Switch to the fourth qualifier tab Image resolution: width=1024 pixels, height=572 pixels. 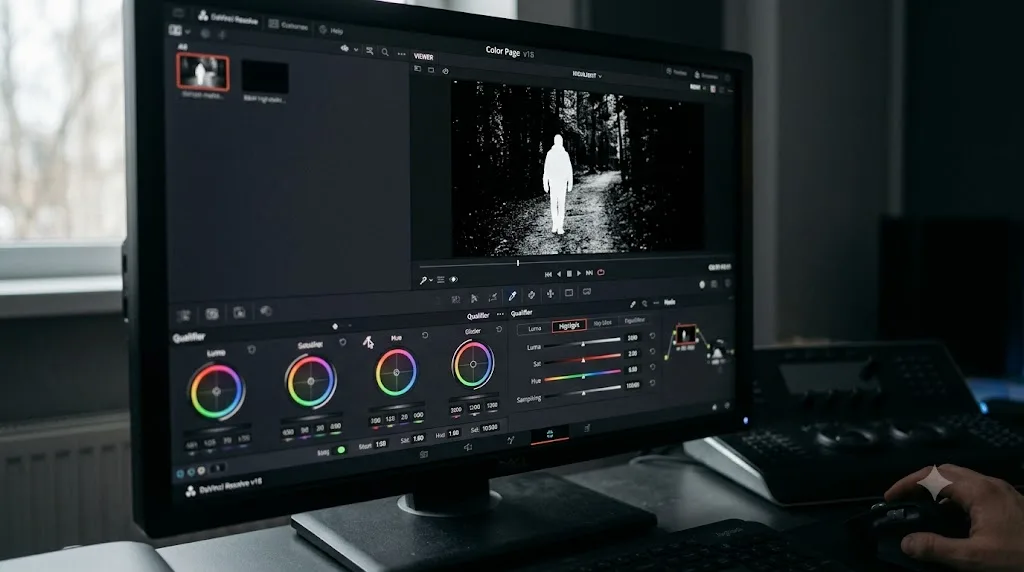[x=634, y=321]
